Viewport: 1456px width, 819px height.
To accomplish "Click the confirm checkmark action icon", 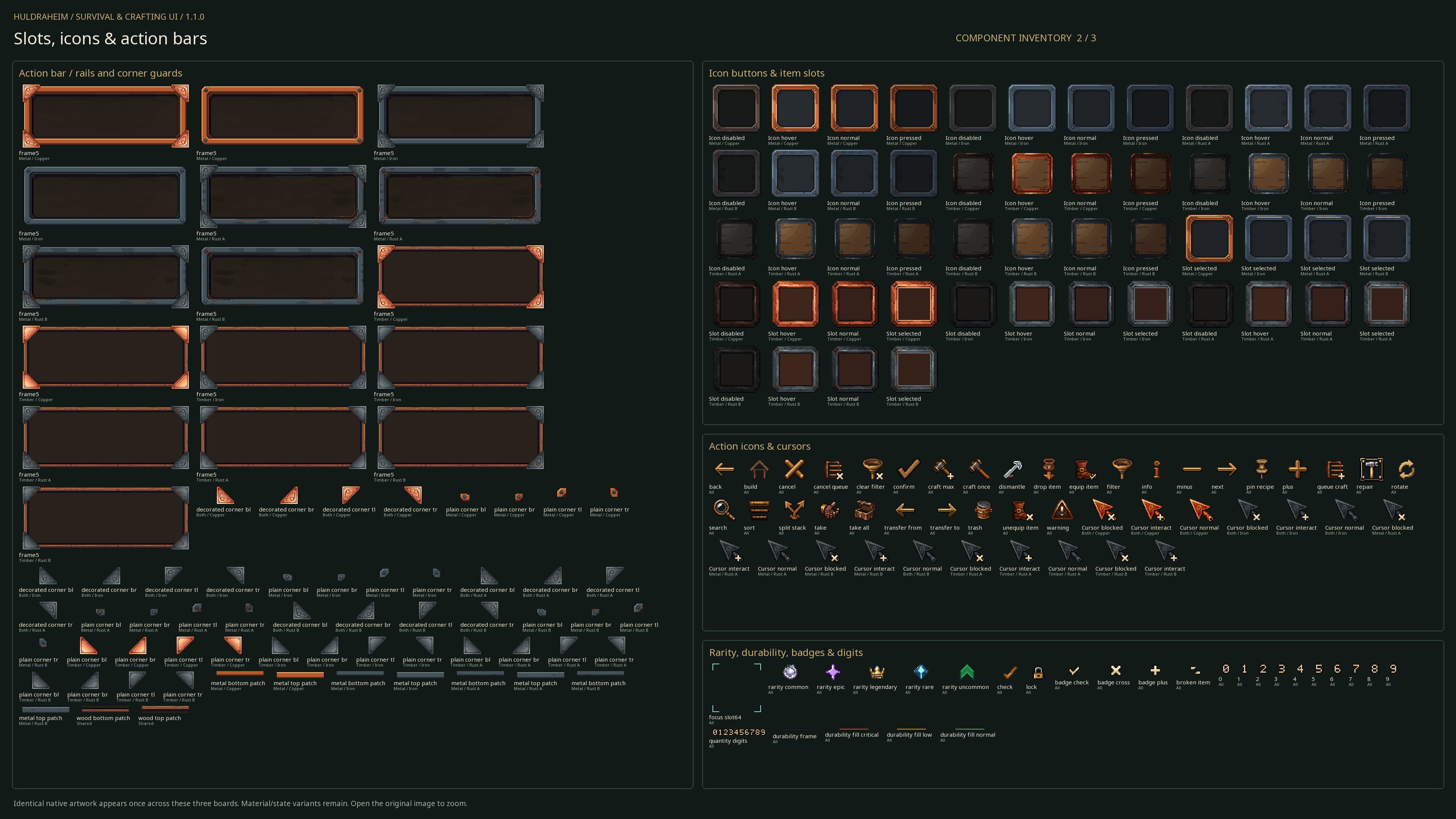I will (908, 469).
